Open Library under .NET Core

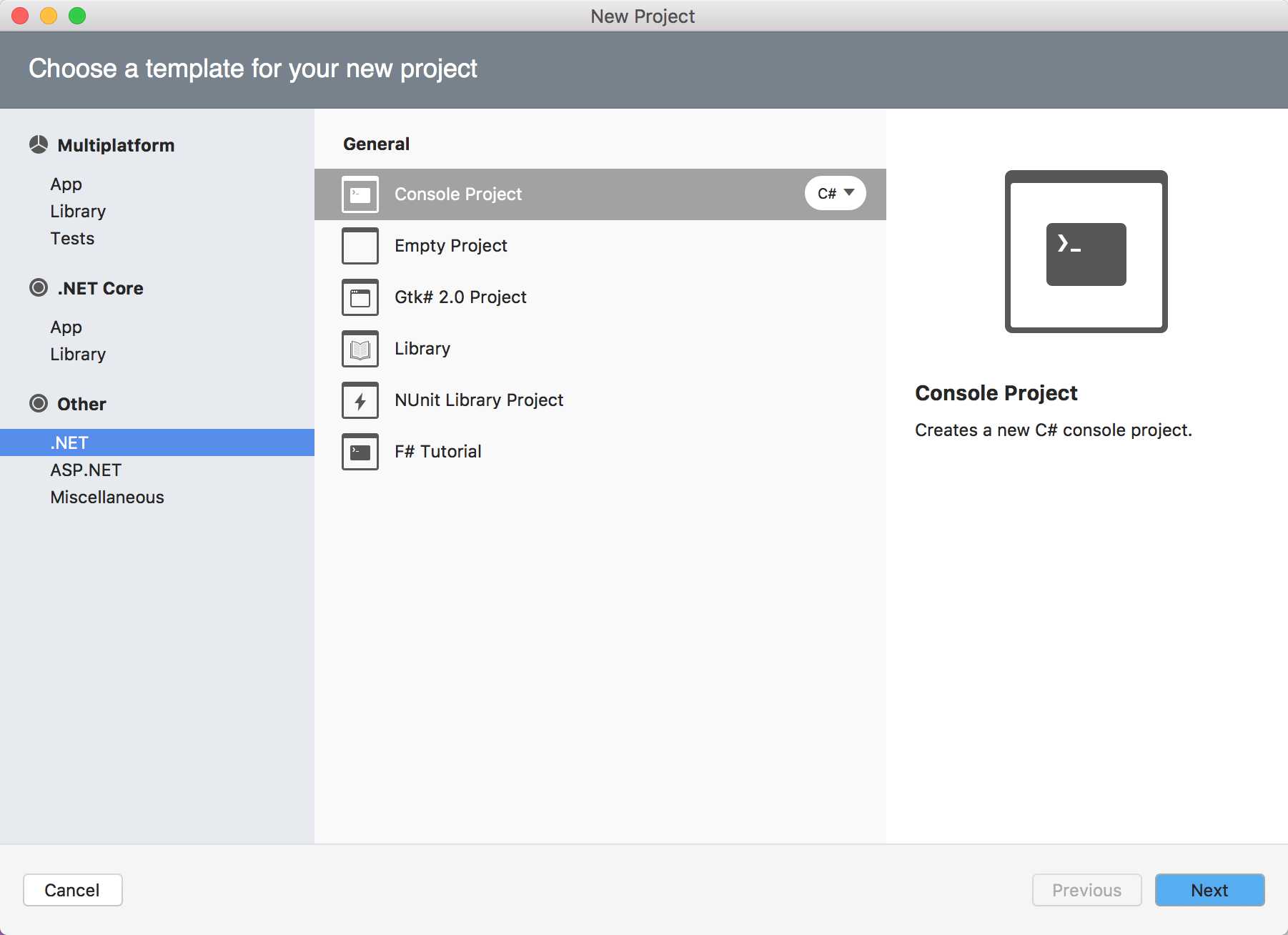coord(78,355)
